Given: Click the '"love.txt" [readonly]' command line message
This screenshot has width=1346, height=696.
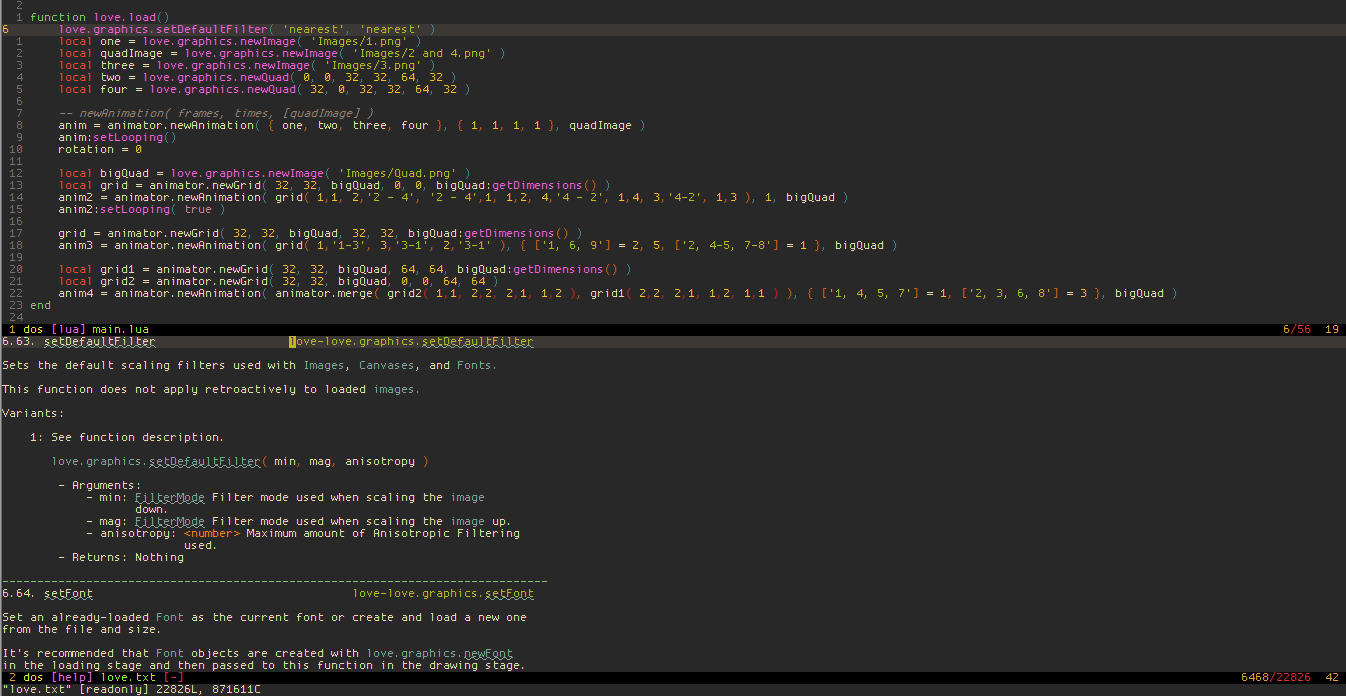Looking at the screenshot, I should (x=131, y=690).
